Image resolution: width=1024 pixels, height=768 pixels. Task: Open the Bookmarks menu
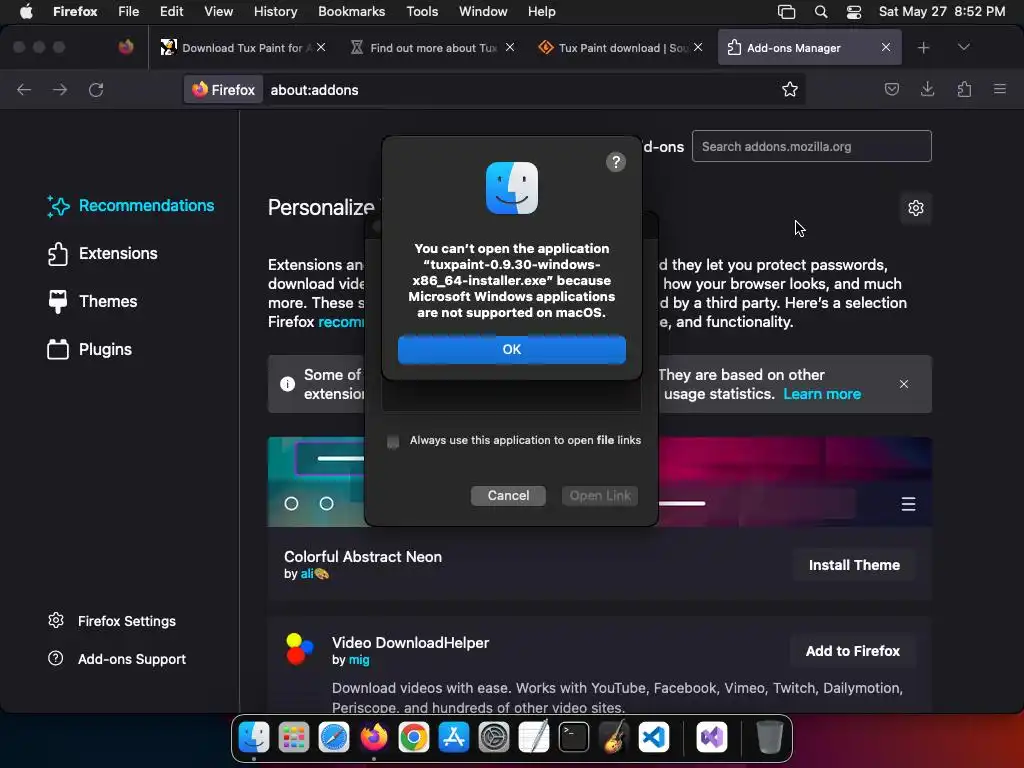351,12
